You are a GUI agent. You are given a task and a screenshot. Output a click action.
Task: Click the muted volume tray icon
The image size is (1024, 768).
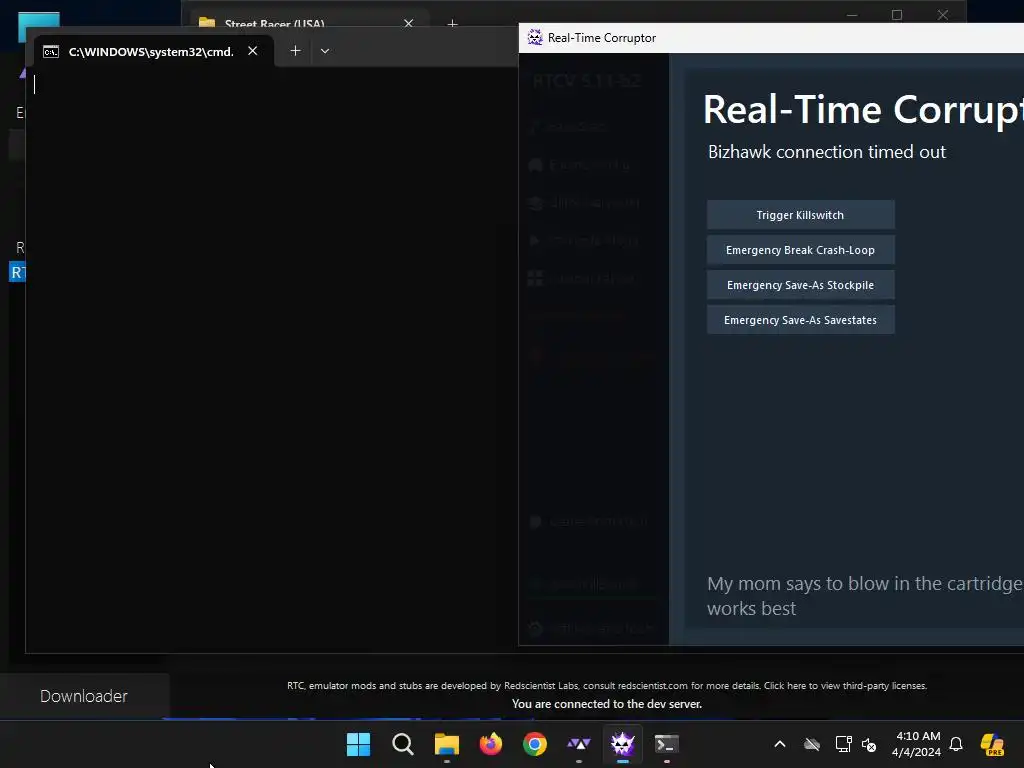tap(869, 744)
